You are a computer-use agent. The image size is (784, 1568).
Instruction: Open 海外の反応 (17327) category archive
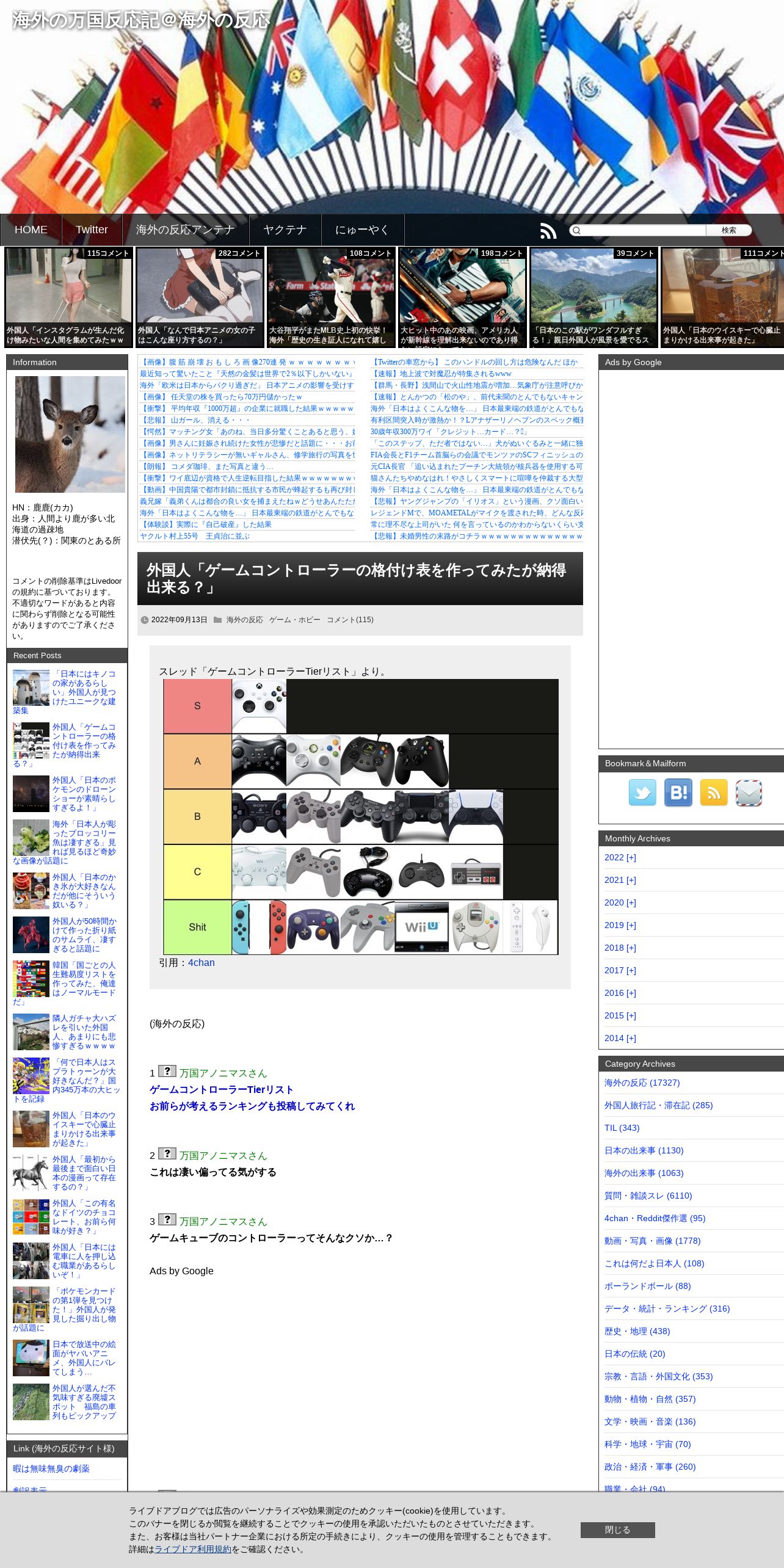click(x=642, y=1083)
